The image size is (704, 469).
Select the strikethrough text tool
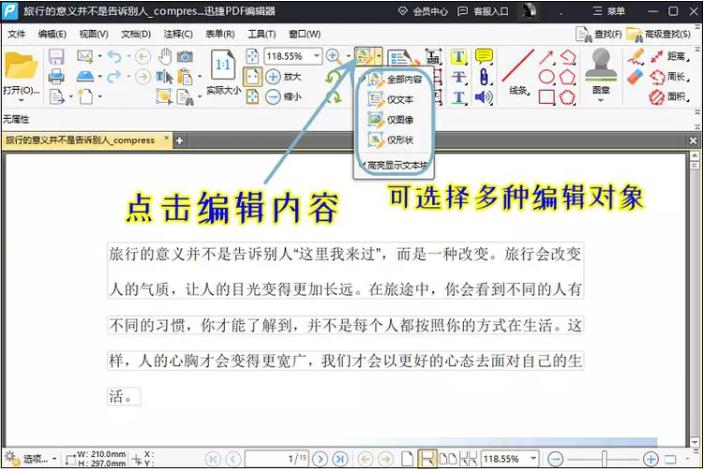click(458, 77)
